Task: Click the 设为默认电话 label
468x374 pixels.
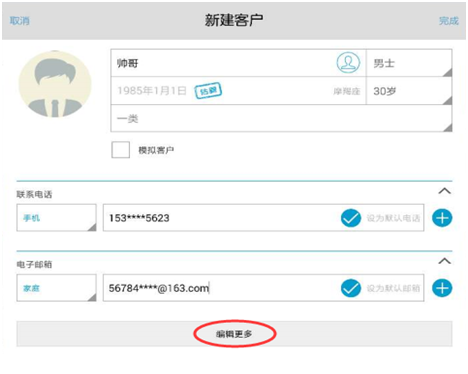Action: [393, 218]
